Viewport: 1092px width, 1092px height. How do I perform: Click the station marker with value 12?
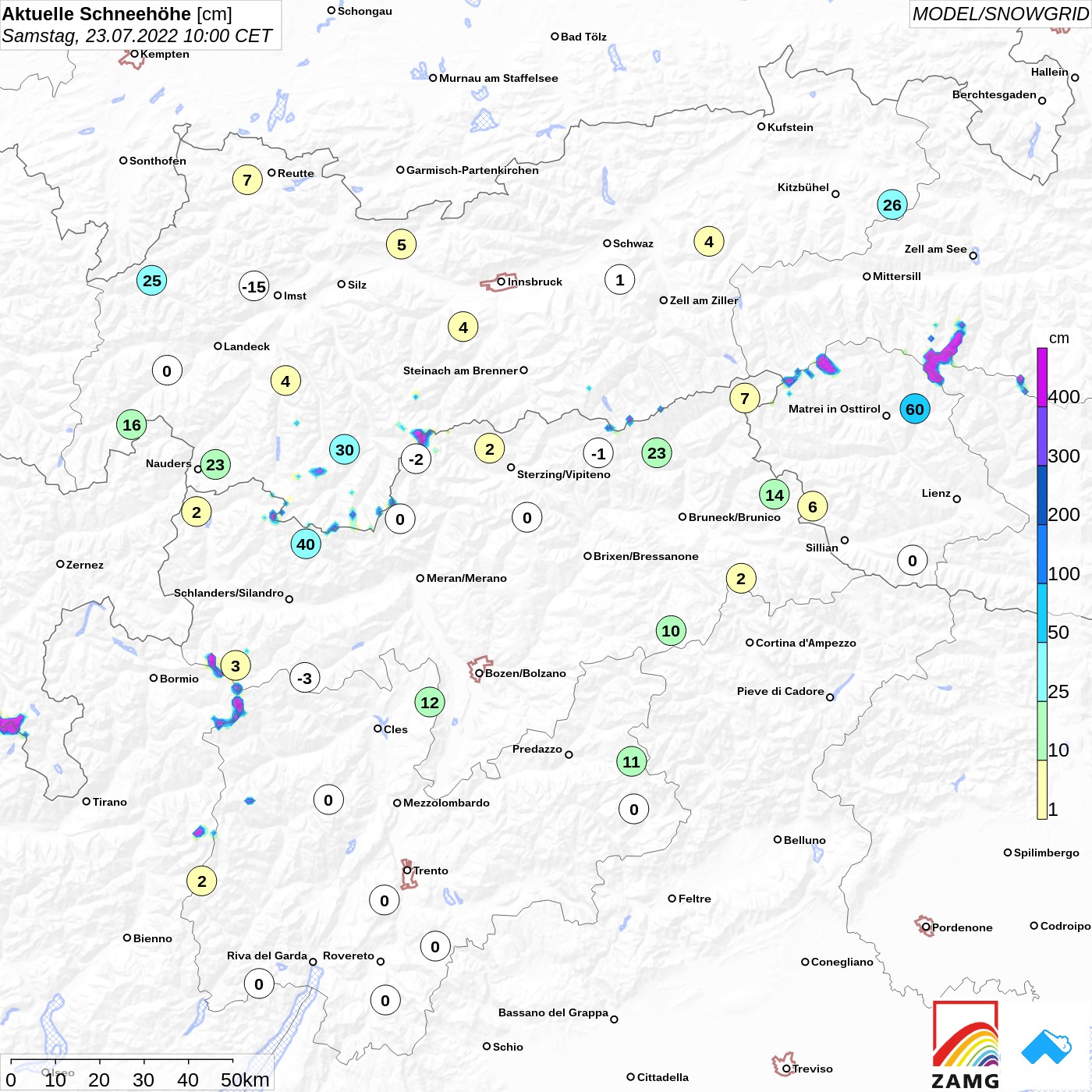click(430, 703)
